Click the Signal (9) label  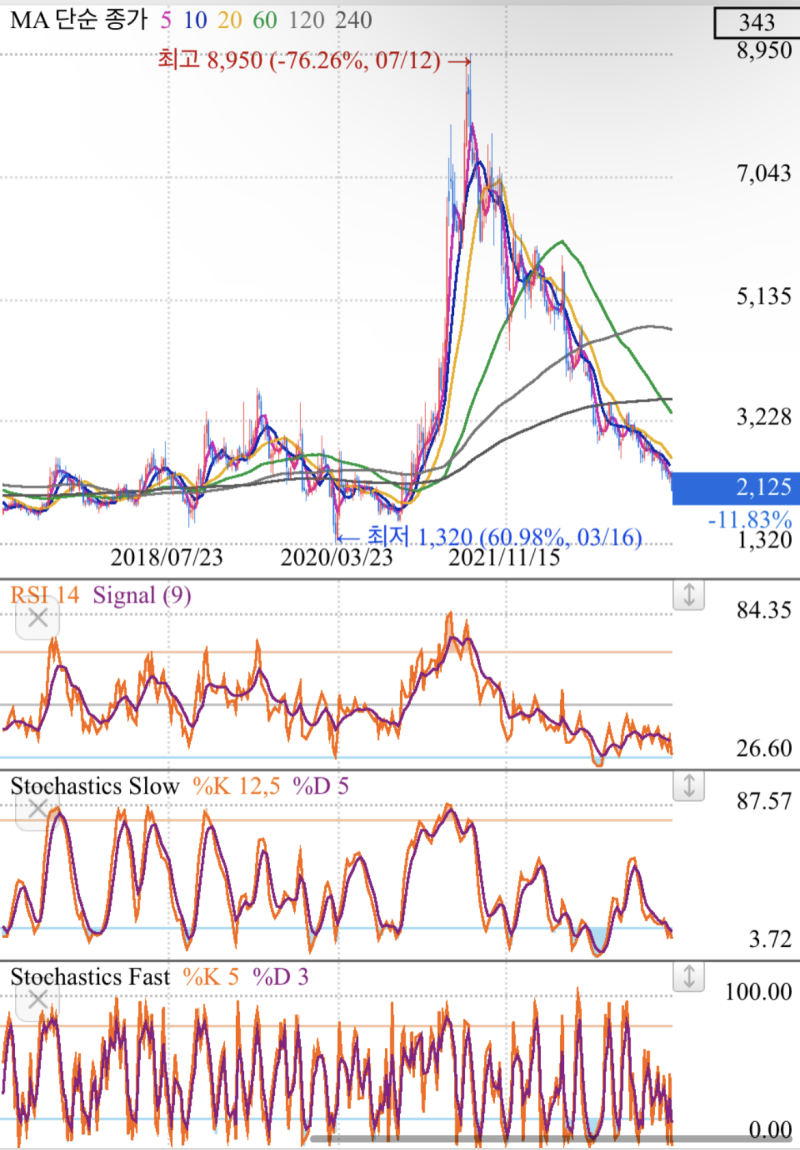(142, 594)
